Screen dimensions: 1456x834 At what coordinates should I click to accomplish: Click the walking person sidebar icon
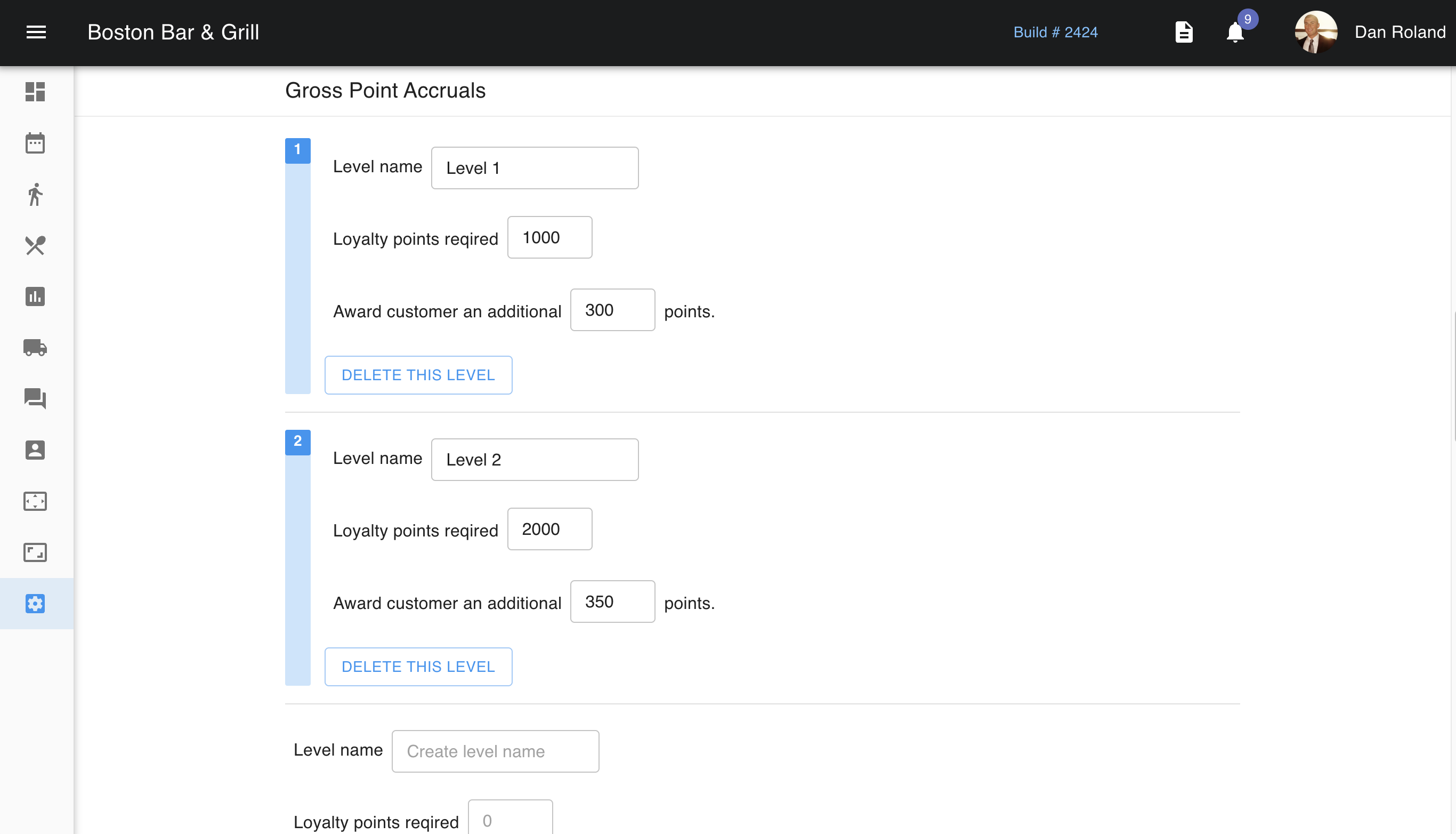pos(35,194)
